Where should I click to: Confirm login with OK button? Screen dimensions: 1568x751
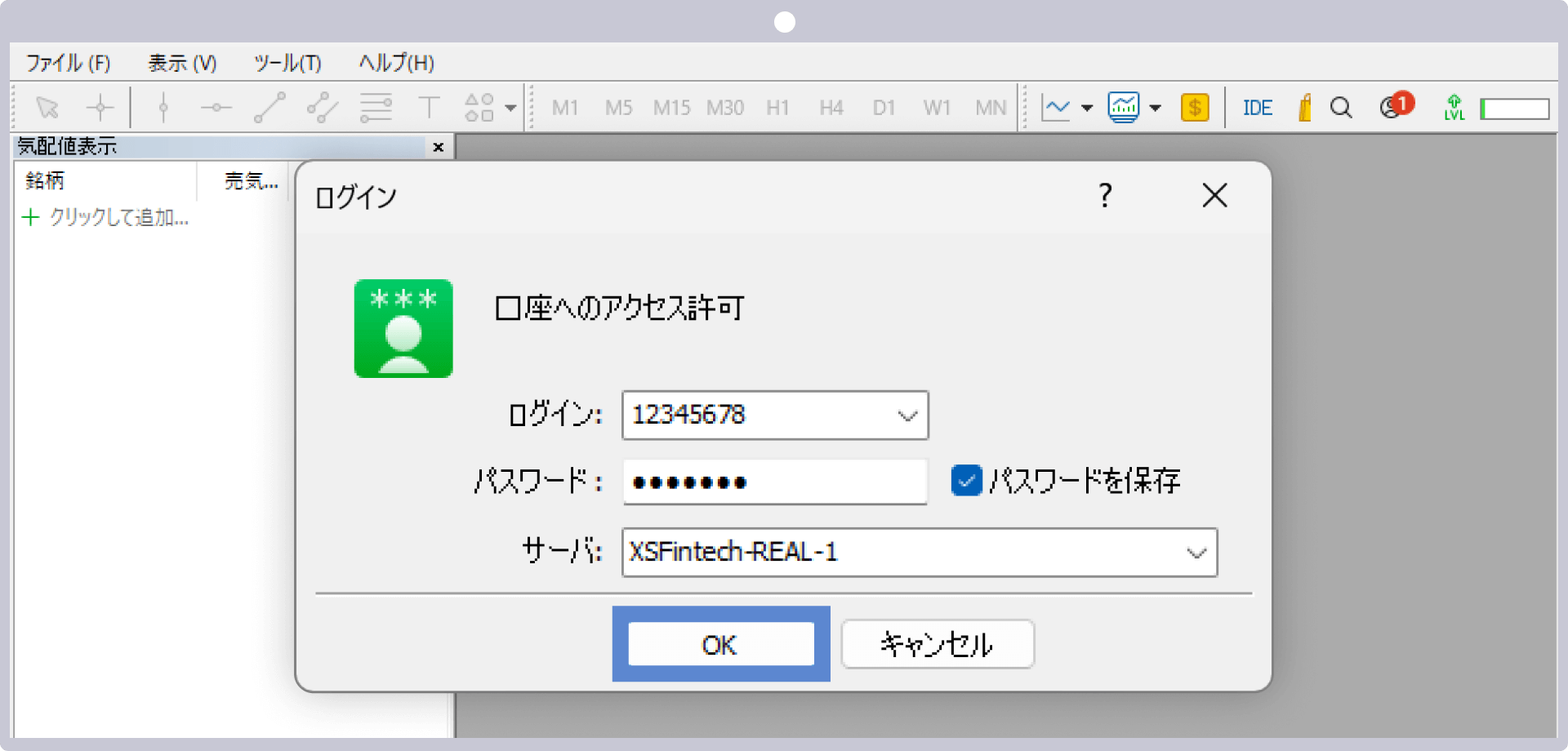click(x=721, y=644)
